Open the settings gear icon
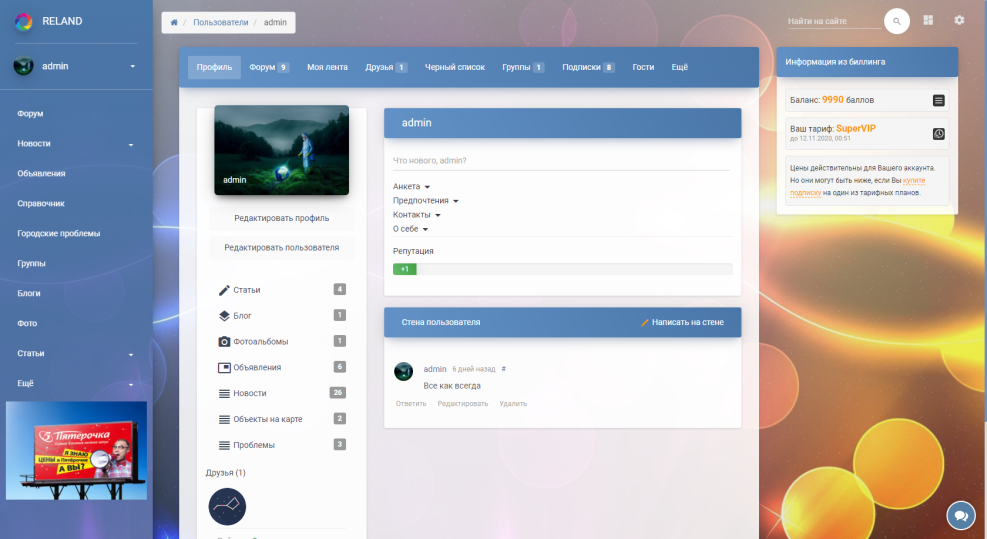Viewport: 987px width, 539px height. click(959, 20)
